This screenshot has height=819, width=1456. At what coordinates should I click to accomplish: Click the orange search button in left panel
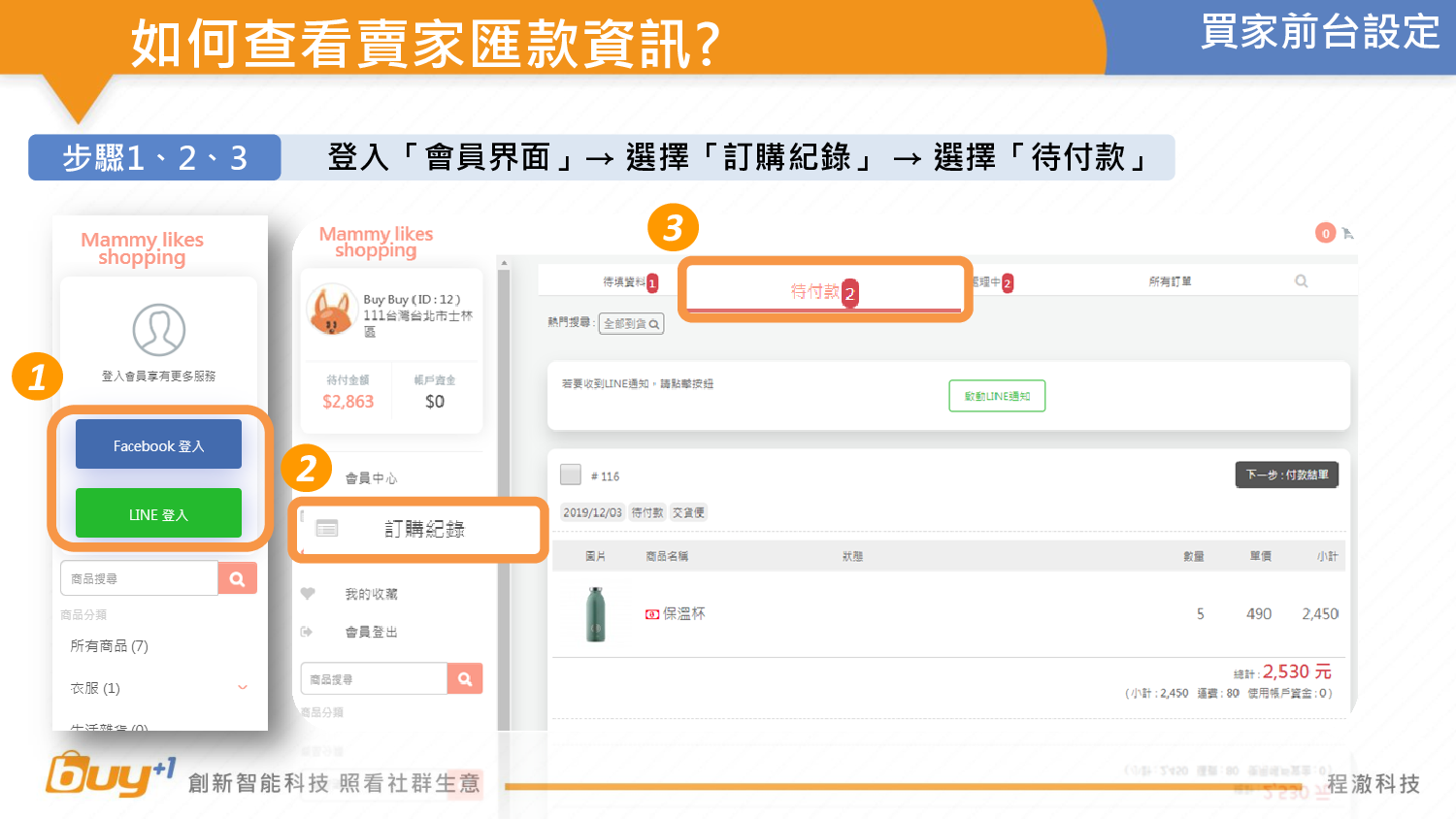tap(237, 578)
